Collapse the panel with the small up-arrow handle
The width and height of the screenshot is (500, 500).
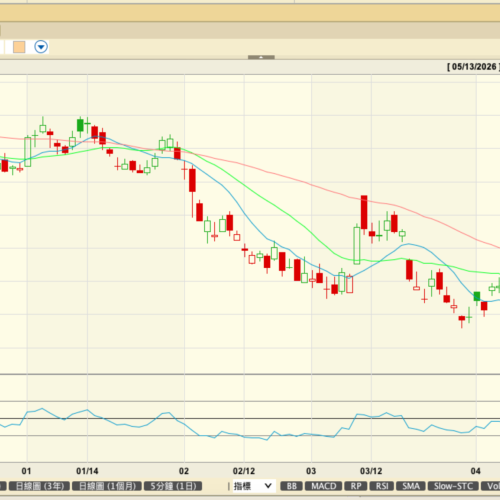[261, 57]
